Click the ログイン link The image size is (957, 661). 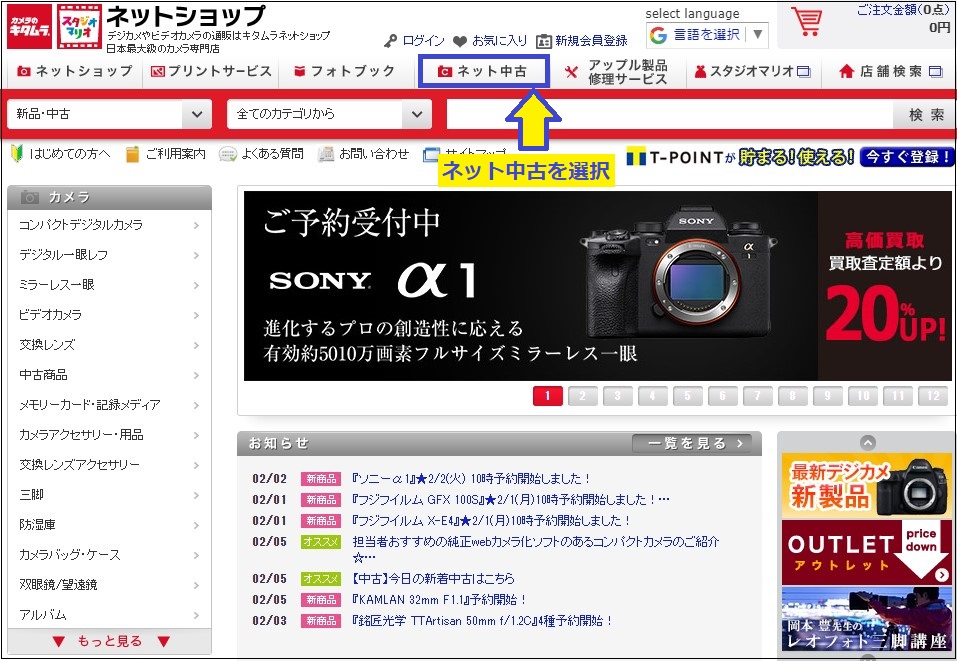pos(424,41)
